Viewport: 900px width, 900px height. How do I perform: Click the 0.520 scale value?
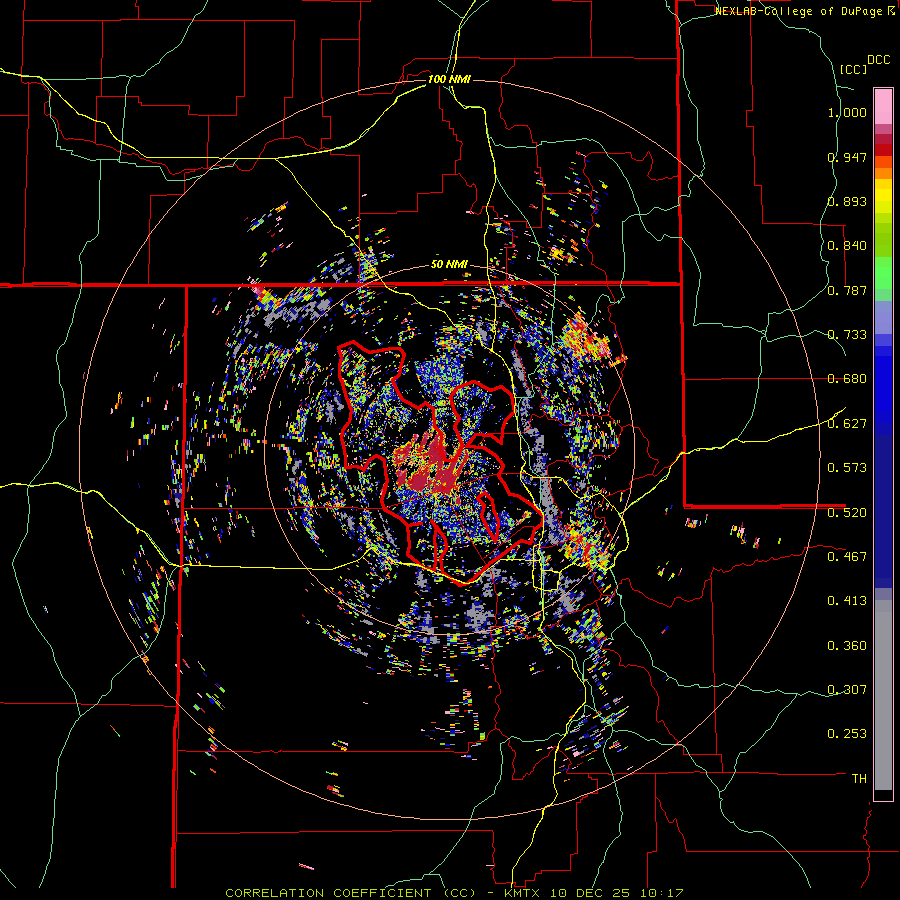pyautogui.click(x=847, y=512)
